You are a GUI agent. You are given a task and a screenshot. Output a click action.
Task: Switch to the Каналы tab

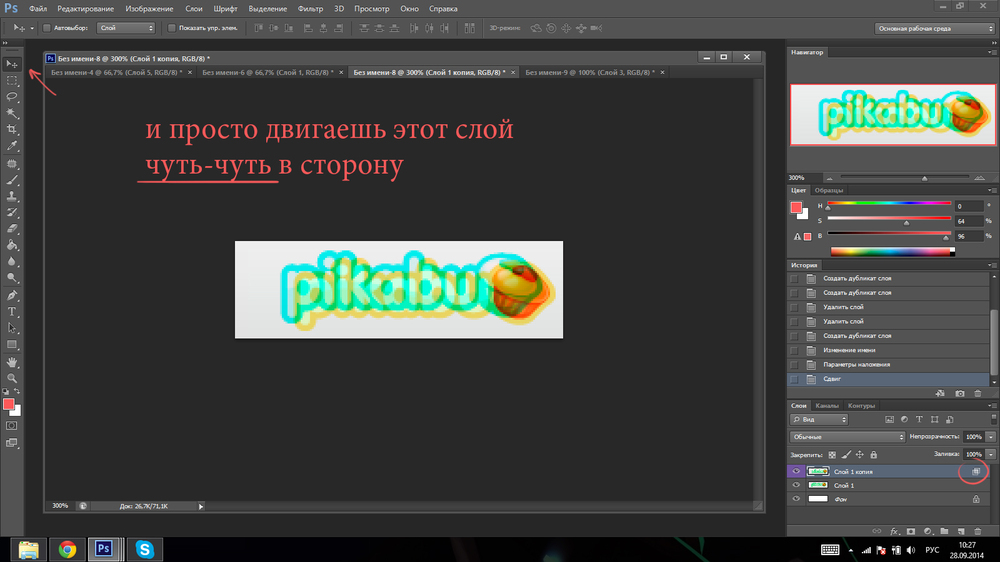coord(827,406)
